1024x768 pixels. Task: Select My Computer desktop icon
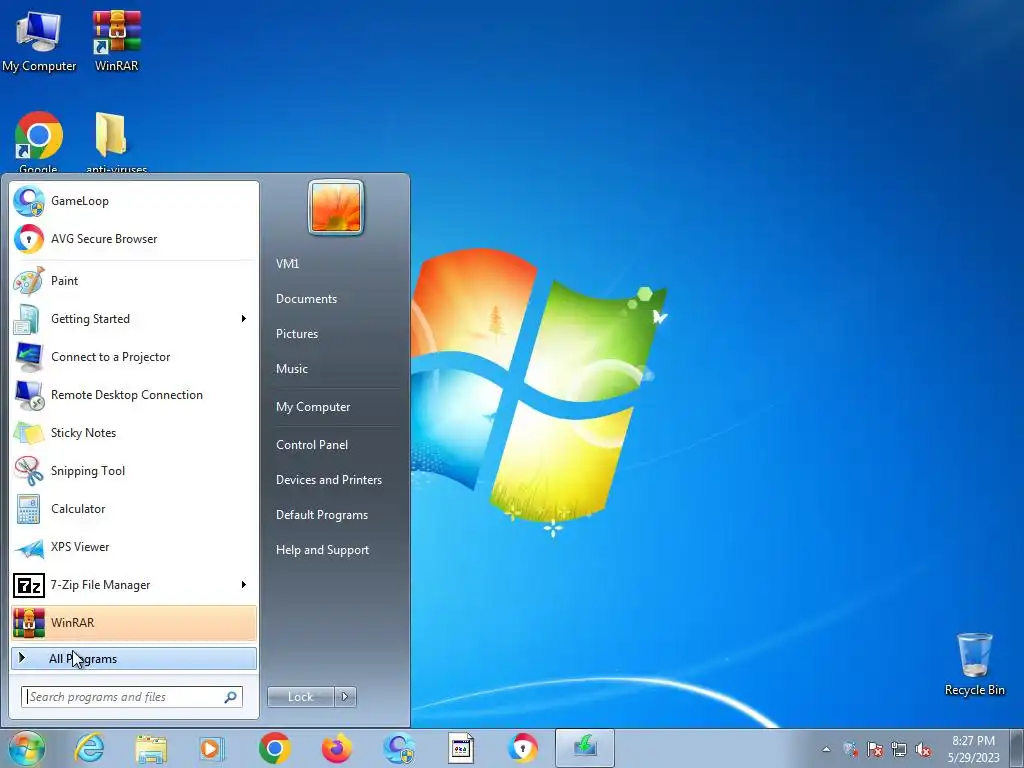39,40
